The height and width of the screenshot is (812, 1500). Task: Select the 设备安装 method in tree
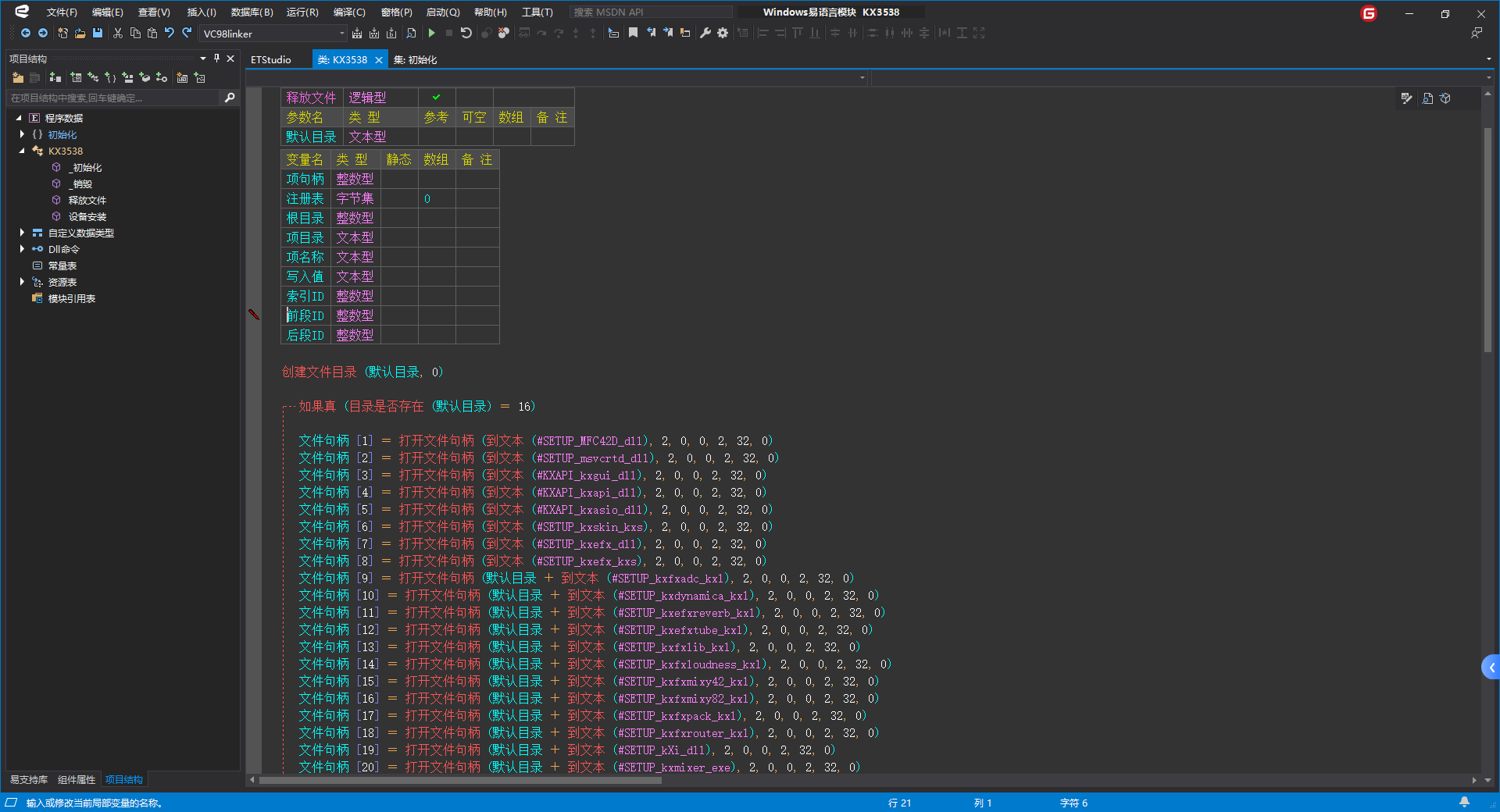point(87,216)
